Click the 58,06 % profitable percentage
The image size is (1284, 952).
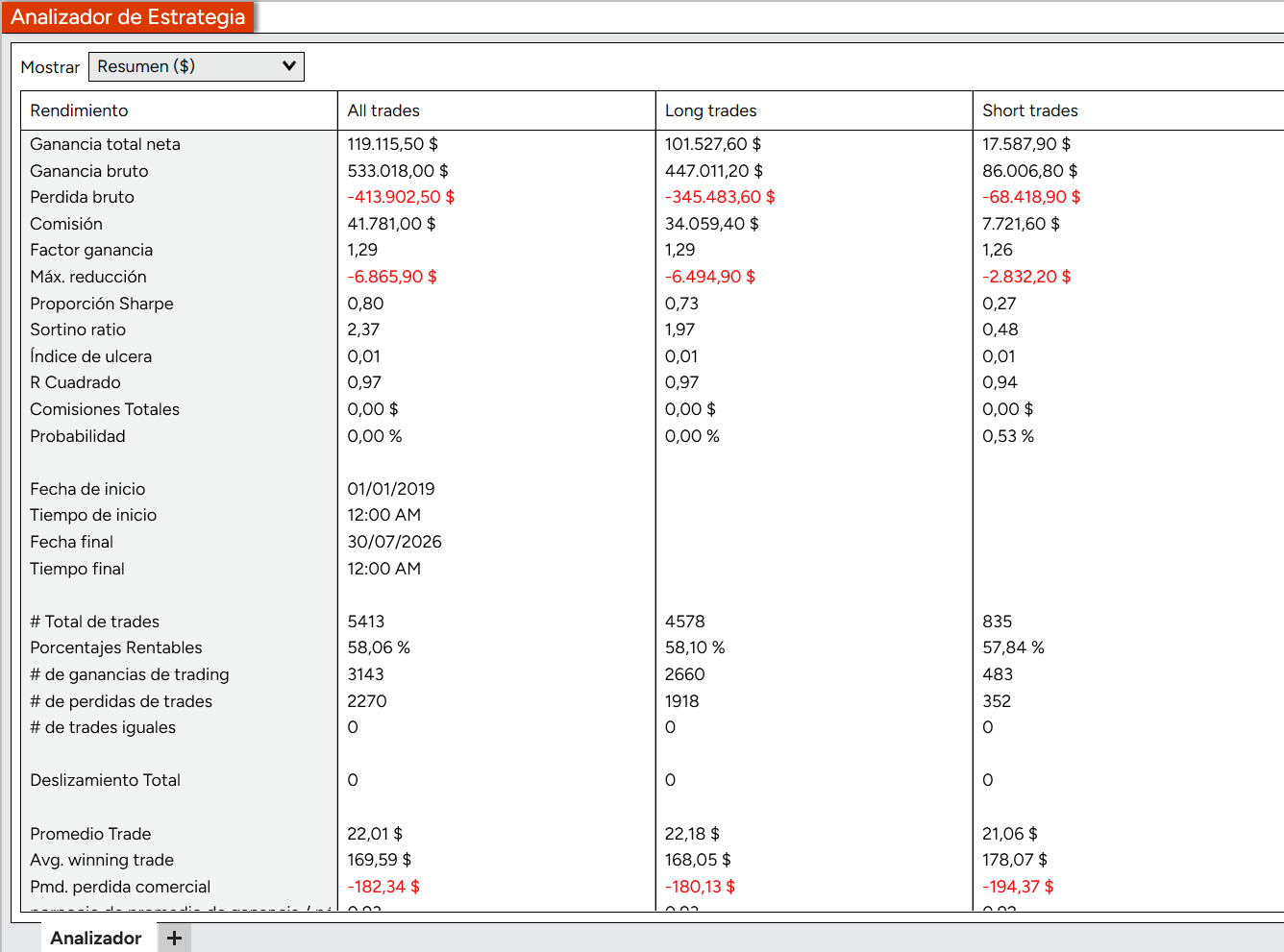click(x=378, y=647)
